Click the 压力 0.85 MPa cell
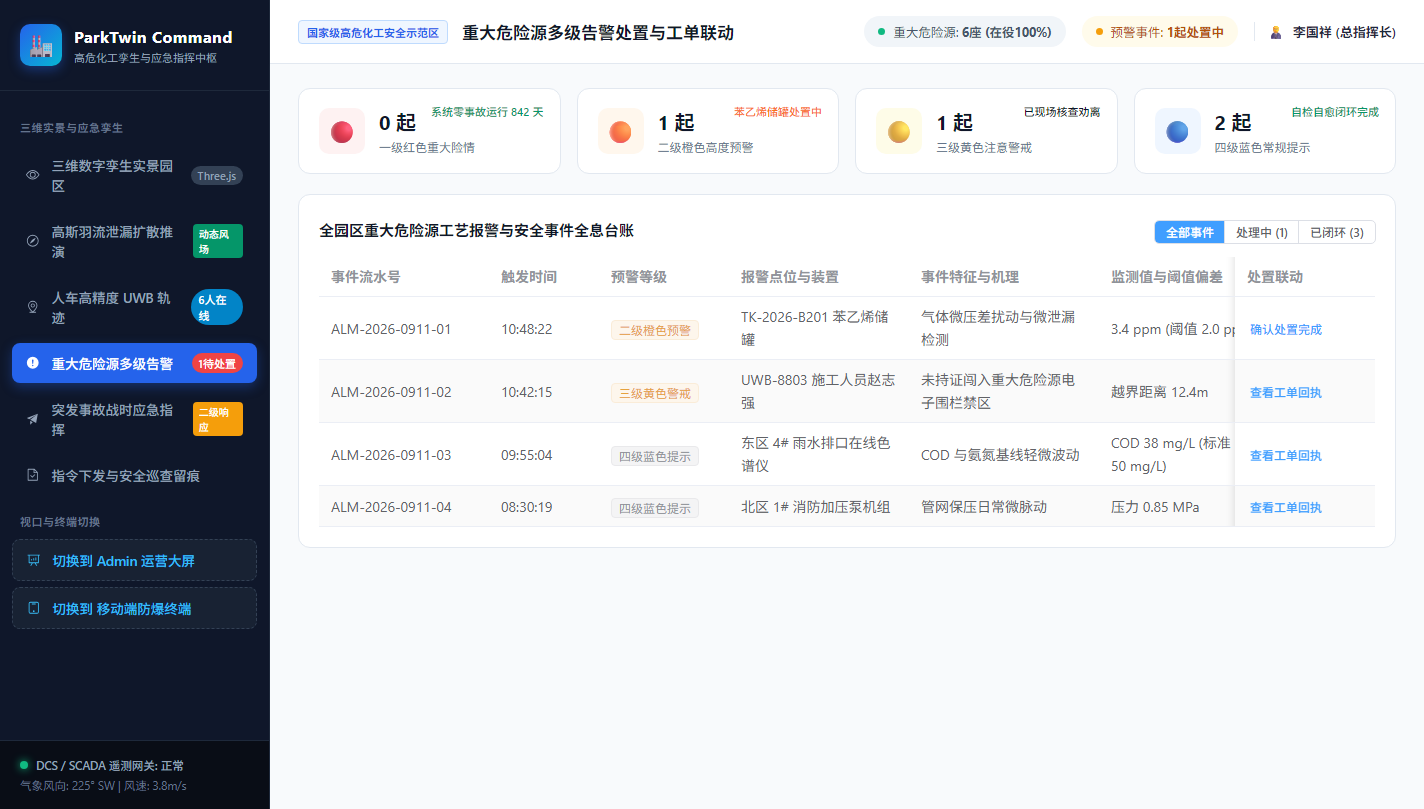This screenshot has height=809, width=1424. pos(1155,507)
